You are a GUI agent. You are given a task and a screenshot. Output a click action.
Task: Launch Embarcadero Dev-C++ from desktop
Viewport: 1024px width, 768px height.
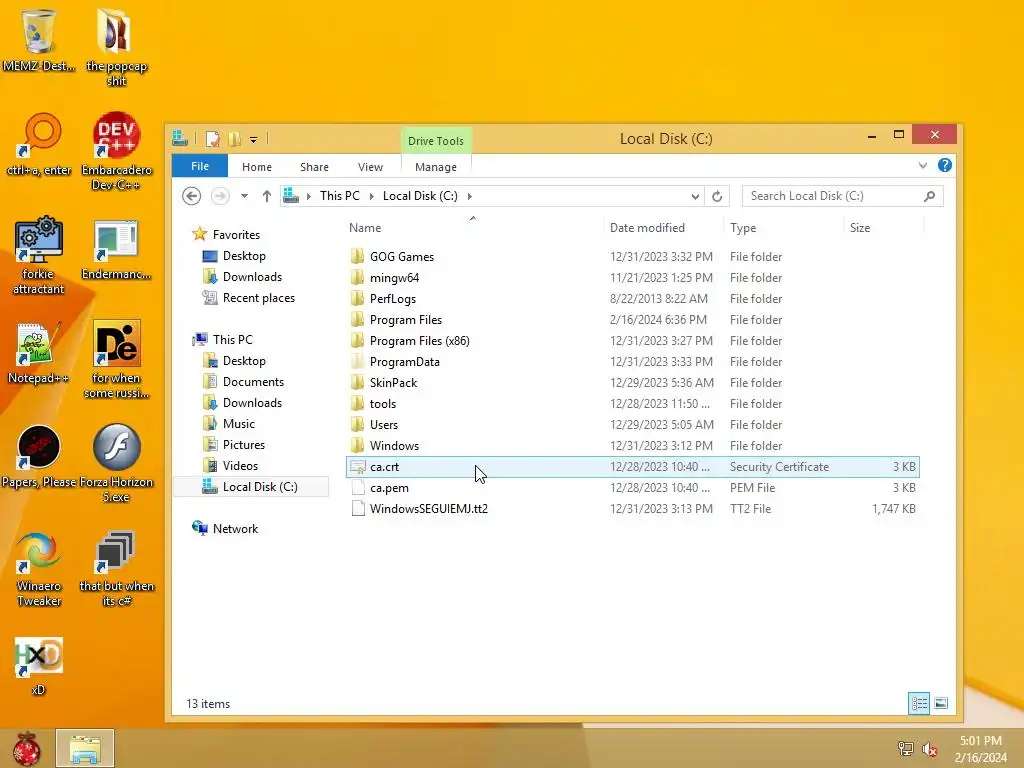[116, 152]
